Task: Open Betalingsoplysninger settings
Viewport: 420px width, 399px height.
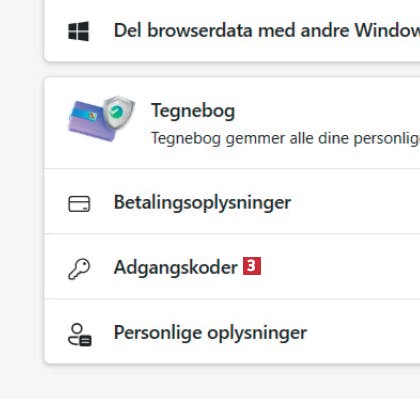Action: click(202, 202)
